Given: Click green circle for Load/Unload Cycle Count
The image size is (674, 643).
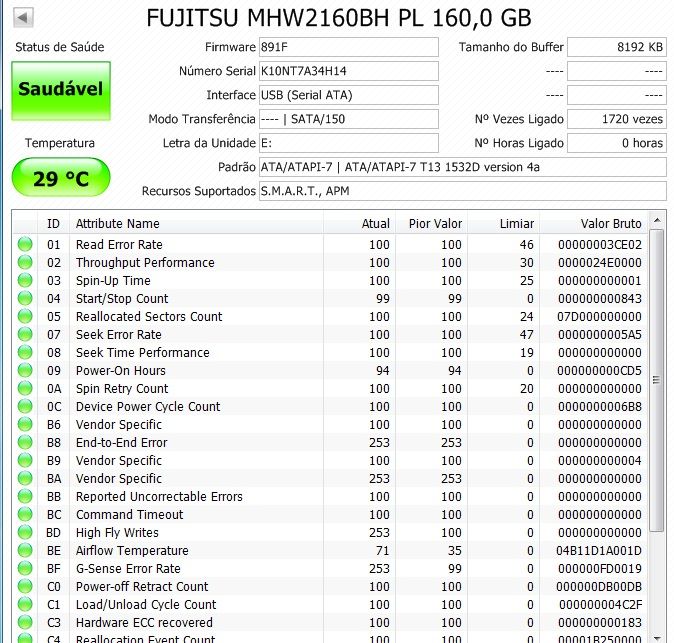Looking at the screenshot, I should tap(25, 605).
